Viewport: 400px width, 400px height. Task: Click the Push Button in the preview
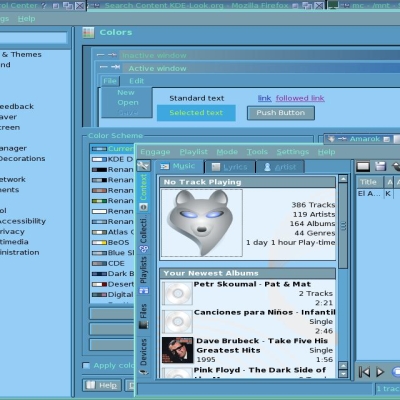click(x=281, y=113)
